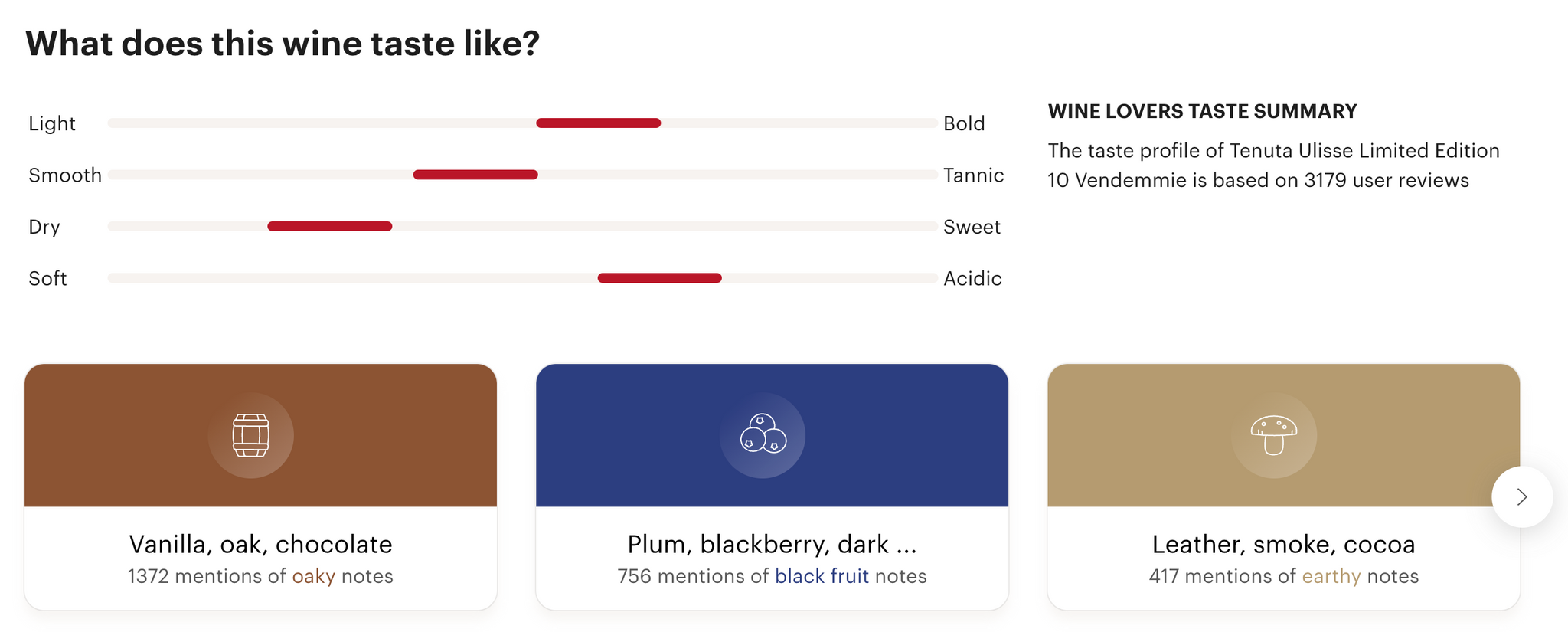Click the Dry to Sweet red indicator
The width and height of the screenshot is (1568, 642).
pos(330,226)
